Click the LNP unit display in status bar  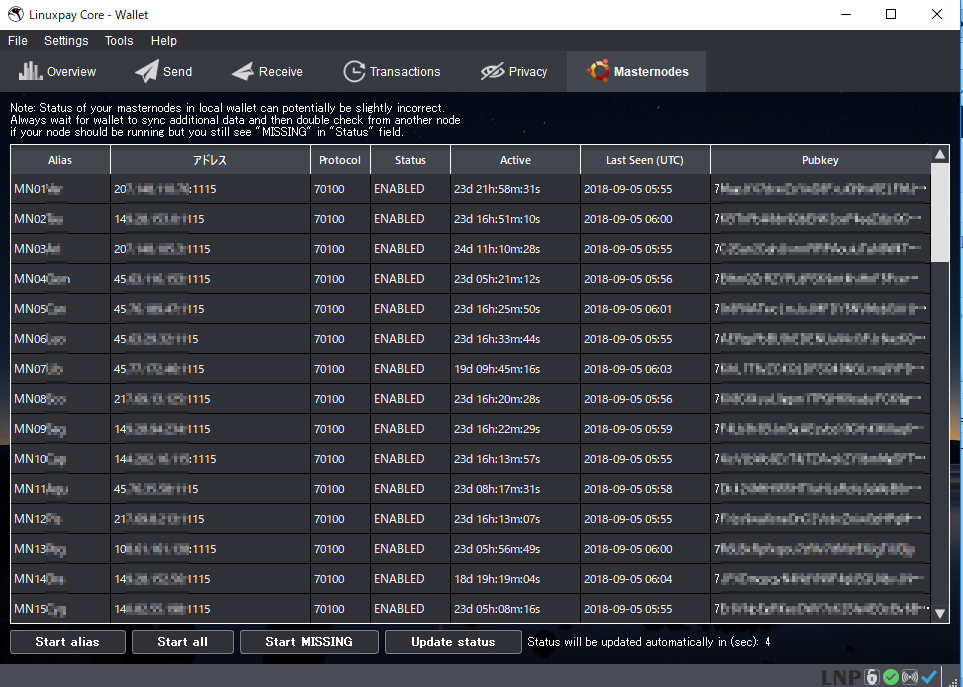(840, 676)
